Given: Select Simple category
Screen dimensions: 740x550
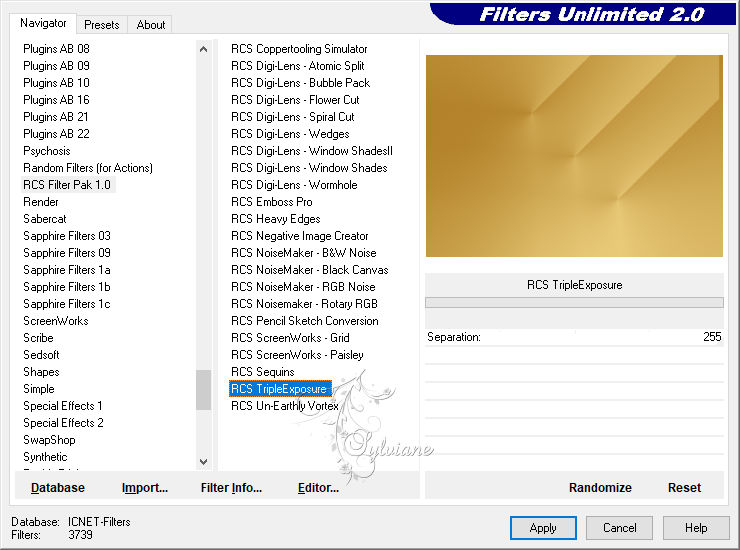Looking at the screenshot, I should click(x=39, y=389).
